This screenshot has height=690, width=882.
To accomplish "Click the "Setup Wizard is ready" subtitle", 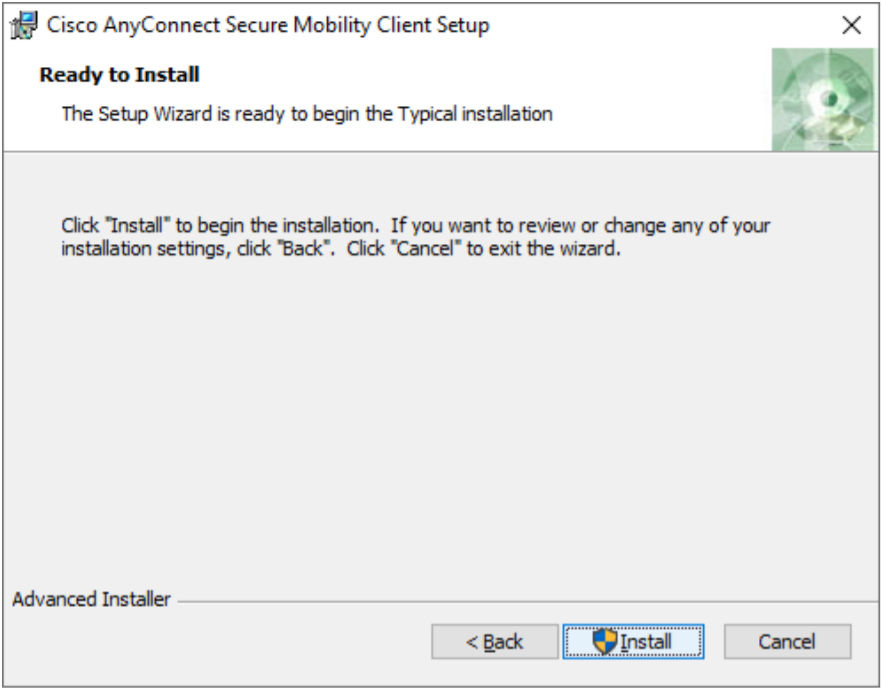I will (307, 114).
